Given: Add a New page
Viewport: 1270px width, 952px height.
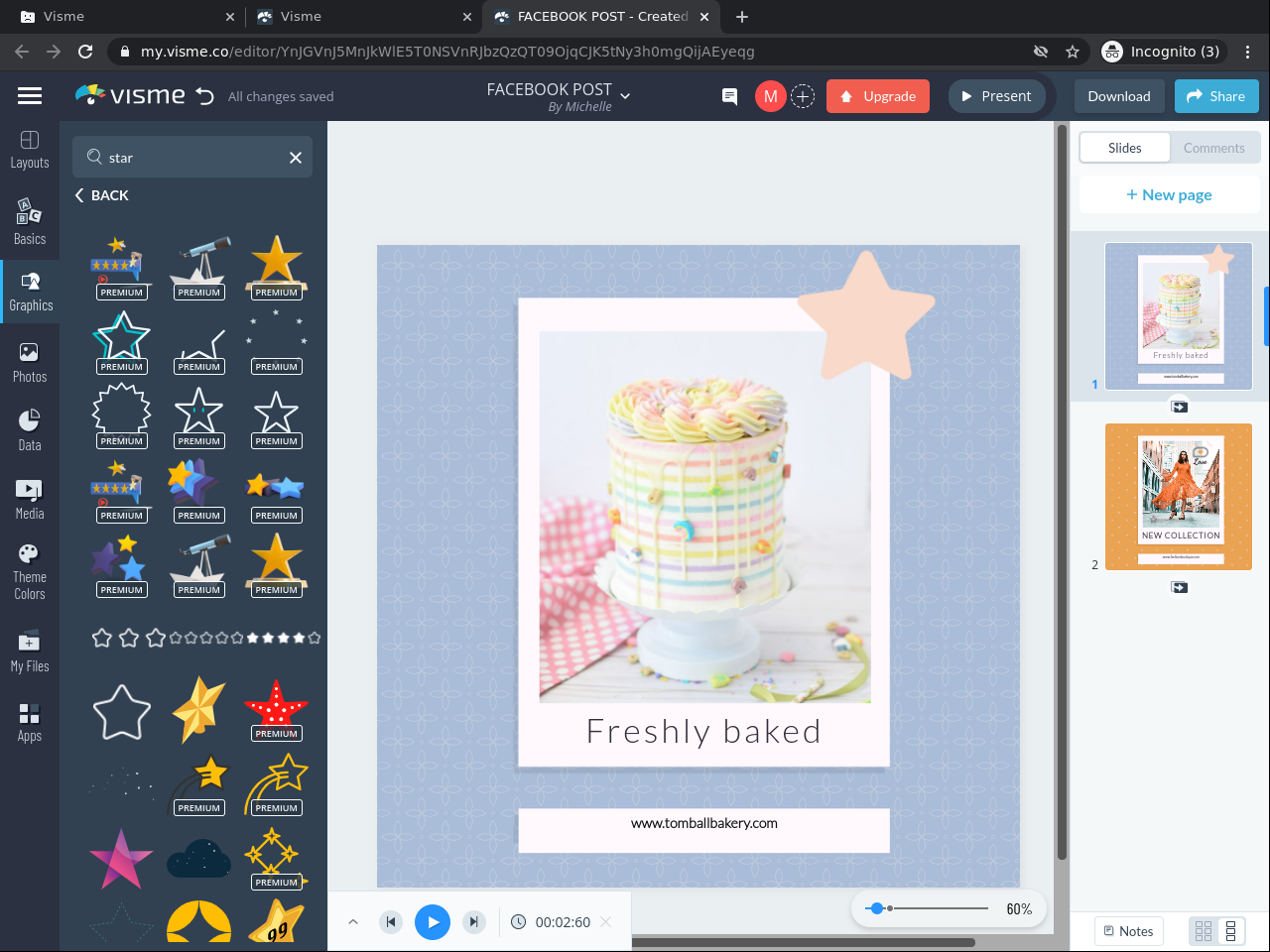Looking at the screenshot, I should pyautogui.click(x=1169, y=194).
